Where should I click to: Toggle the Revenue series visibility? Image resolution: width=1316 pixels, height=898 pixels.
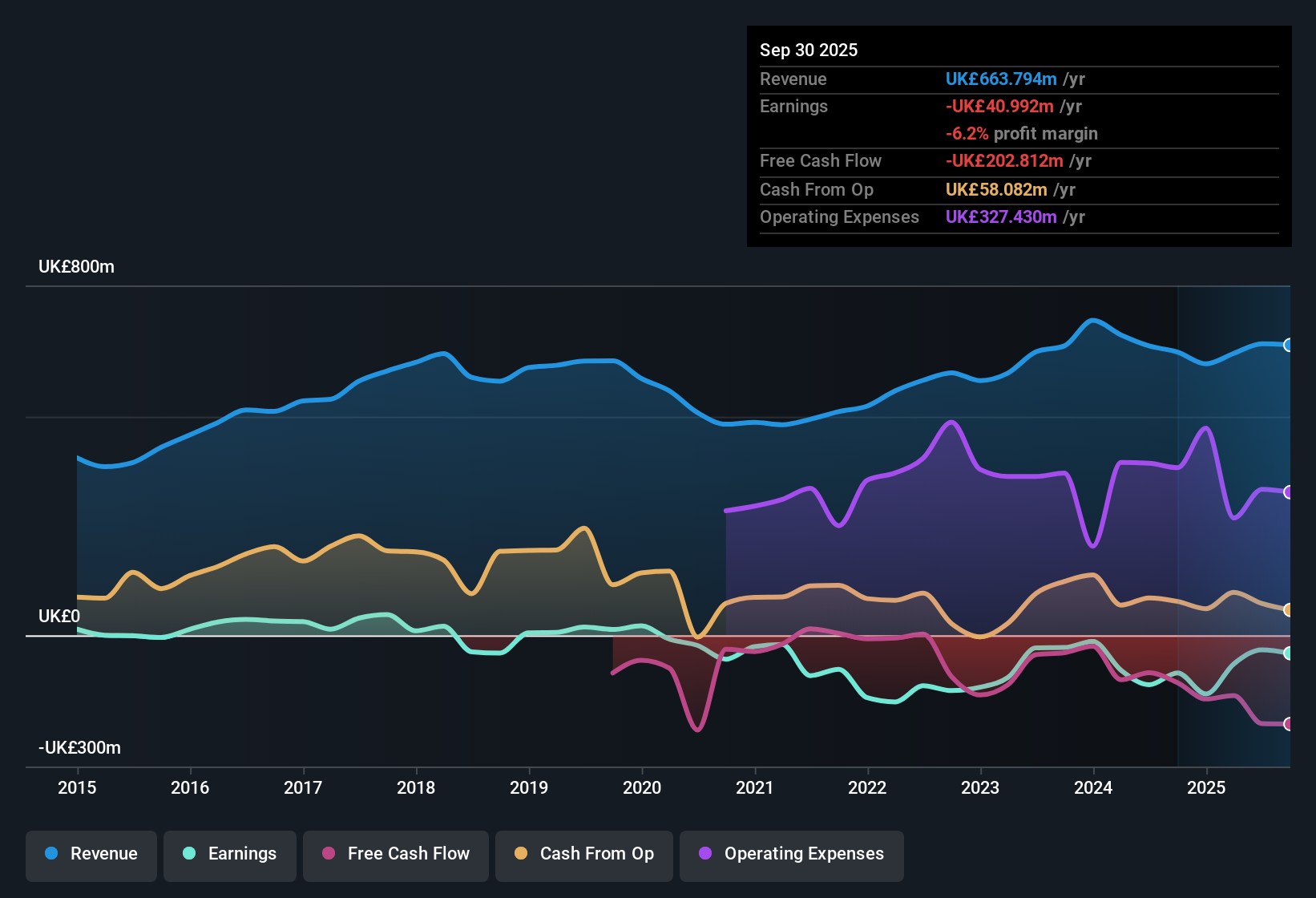coord(91,854)
